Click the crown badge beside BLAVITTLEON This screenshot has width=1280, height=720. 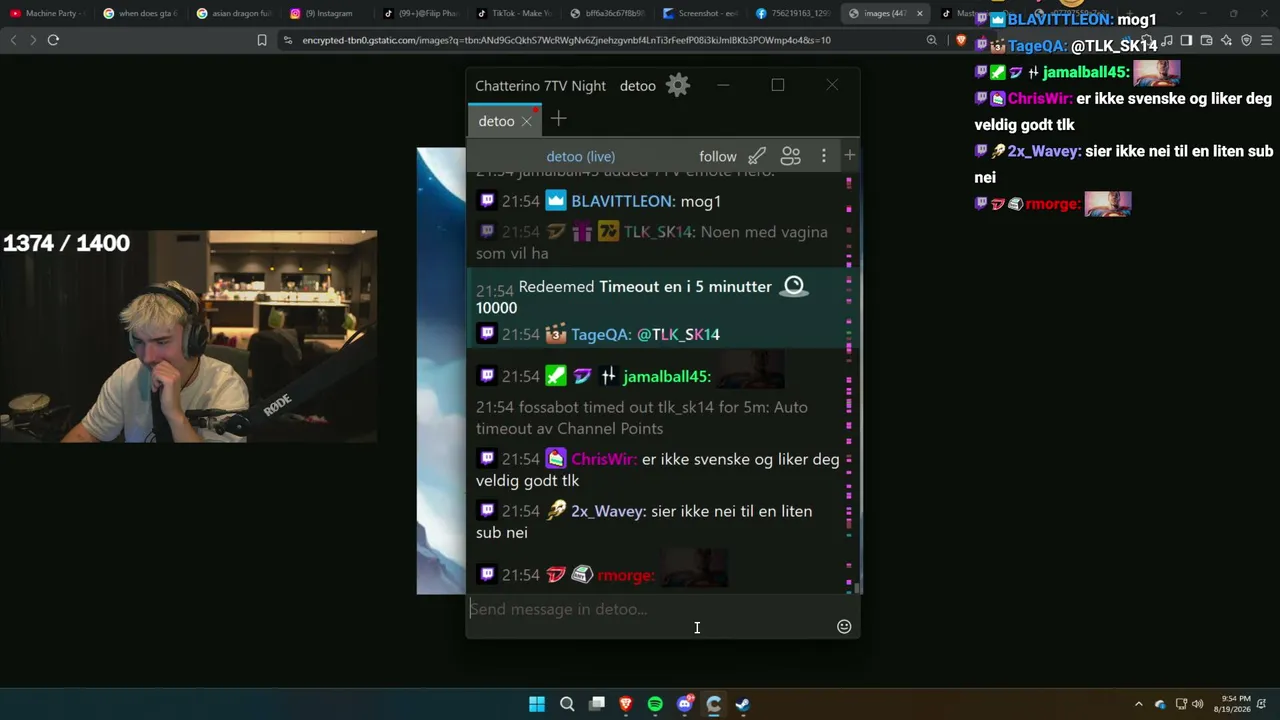[556, 201]
